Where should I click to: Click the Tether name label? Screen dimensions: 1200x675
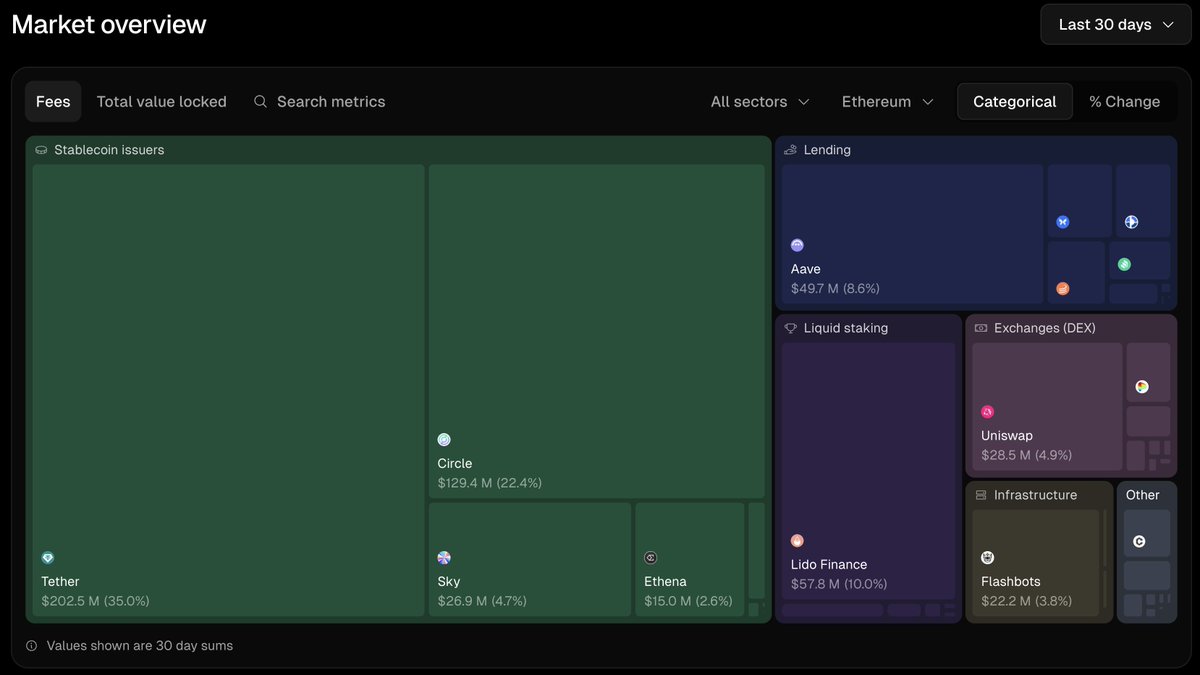60,581
